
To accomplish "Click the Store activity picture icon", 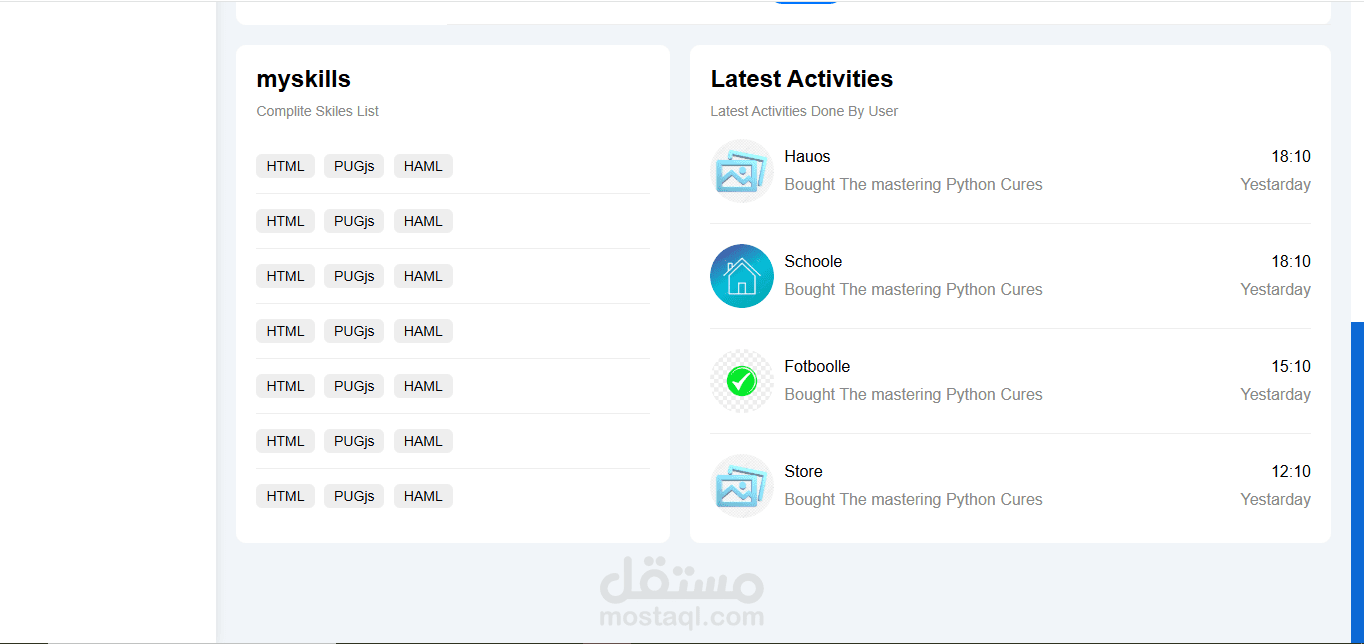I will pyautogui.click(x=741, y=486).
